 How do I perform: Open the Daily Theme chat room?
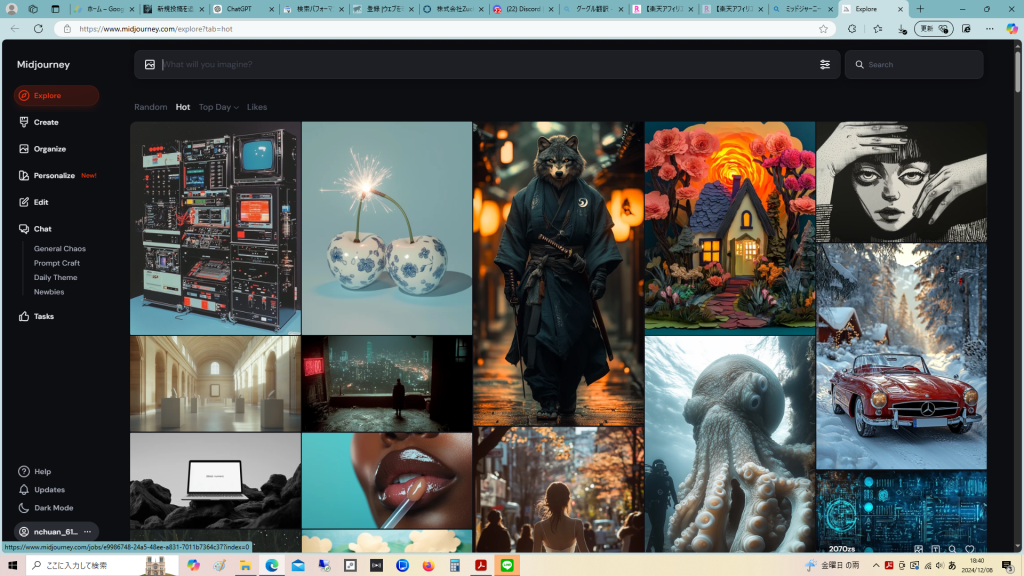[55, 277]
